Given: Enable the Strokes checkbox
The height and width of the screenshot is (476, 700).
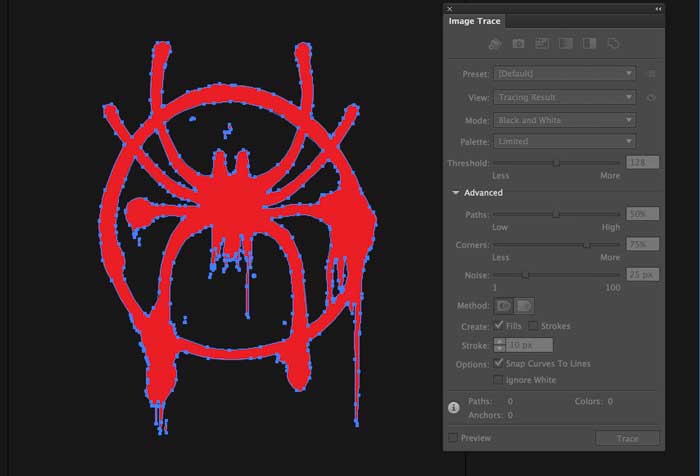Looking at the screenshot, I should [533, 326].
